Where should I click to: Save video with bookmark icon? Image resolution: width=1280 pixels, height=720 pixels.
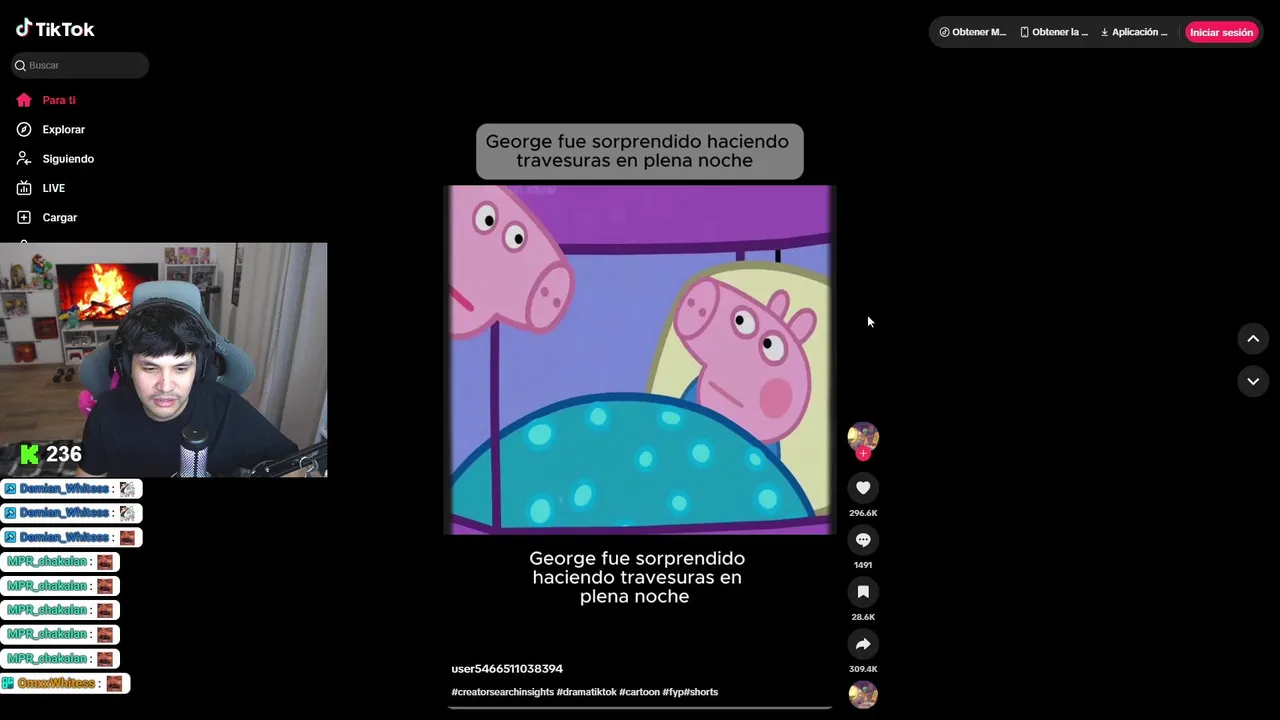863,592
